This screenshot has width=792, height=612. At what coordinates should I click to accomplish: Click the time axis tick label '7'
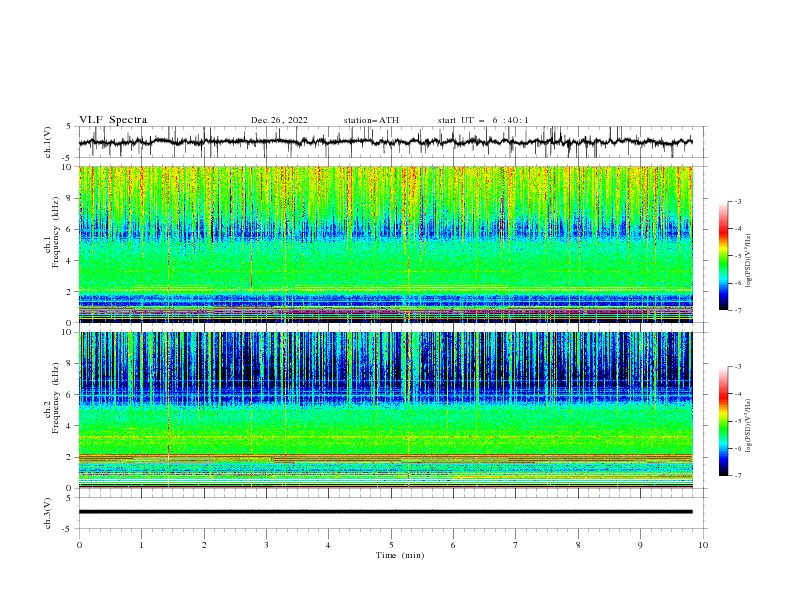[516, 545]
